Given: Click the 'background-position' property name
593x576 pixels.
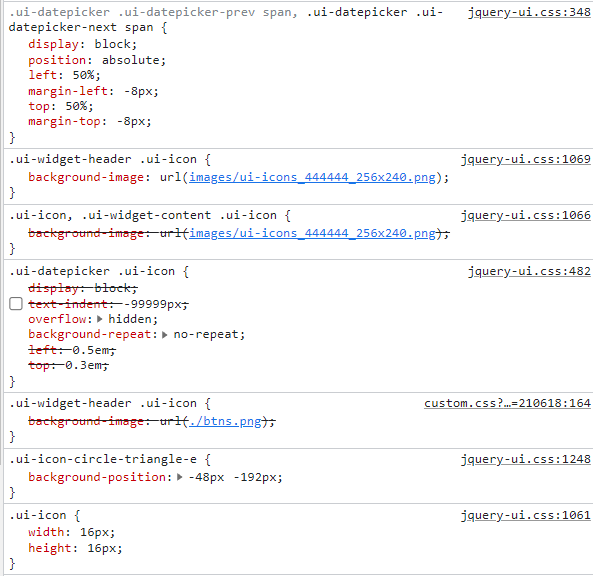Looking at the screenshot, I should [x=97, y=477].
